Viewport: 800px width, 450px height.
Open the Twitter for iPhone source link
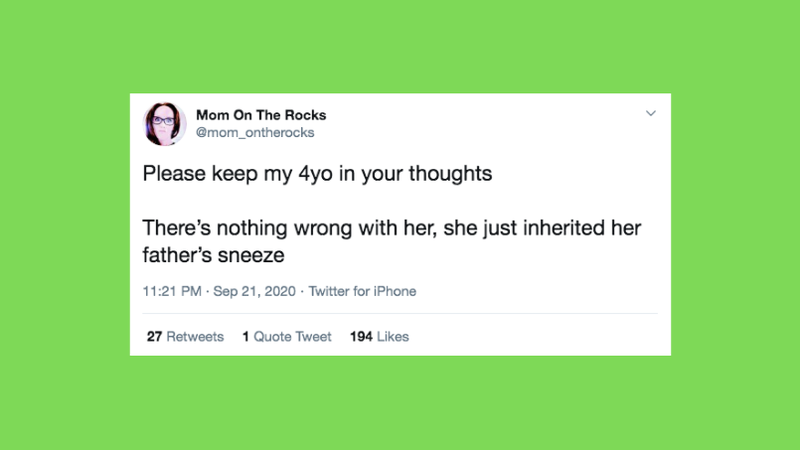click(x=362, y=292)
